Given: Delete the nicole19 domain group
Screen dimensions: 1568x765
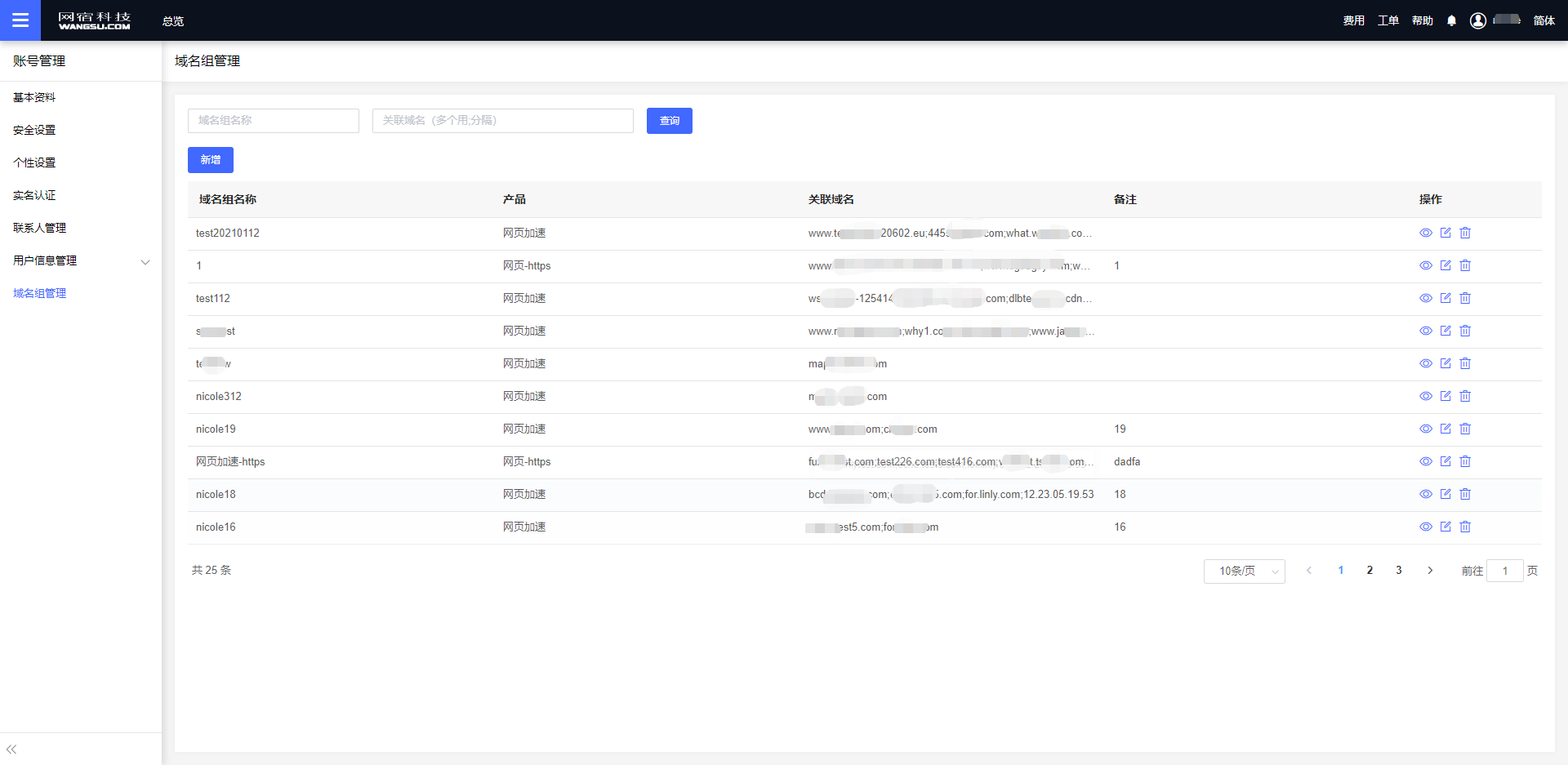Looking at the screenshot, I should (x=1465, y=429).
